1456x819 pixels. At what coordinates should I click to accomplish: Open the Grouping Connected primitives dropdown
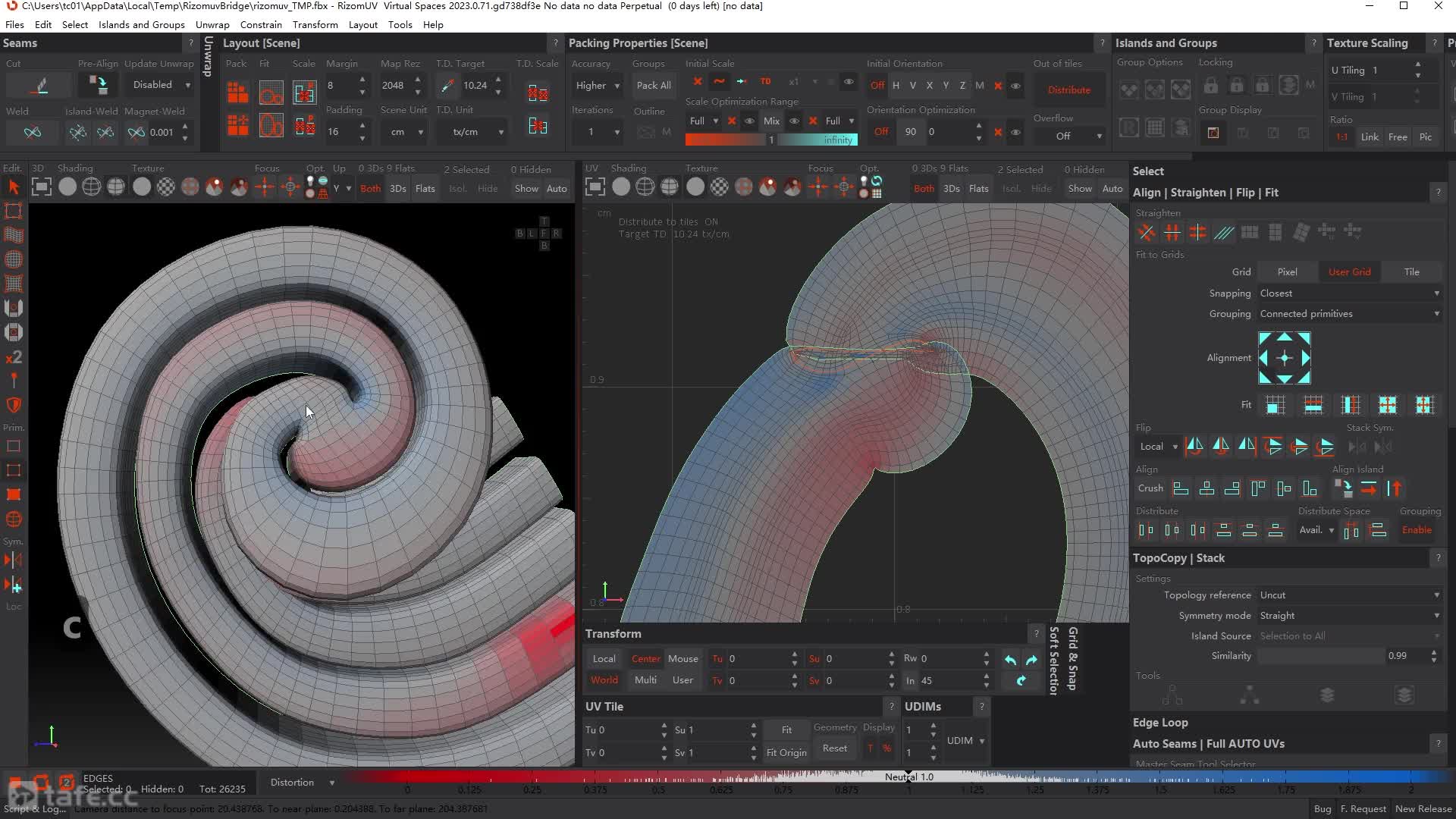coord(1348,314)
